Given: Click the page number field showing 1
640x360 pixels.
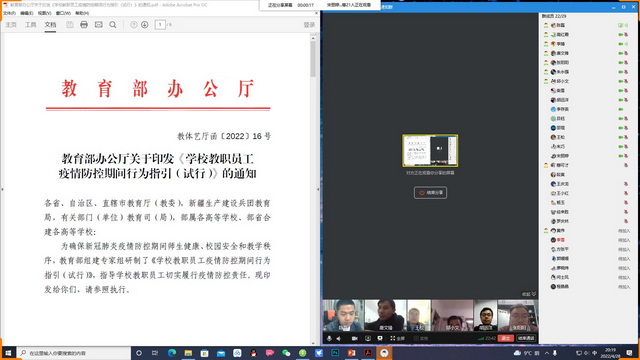Looking at the screenshot, I should (x=160, y=25).
